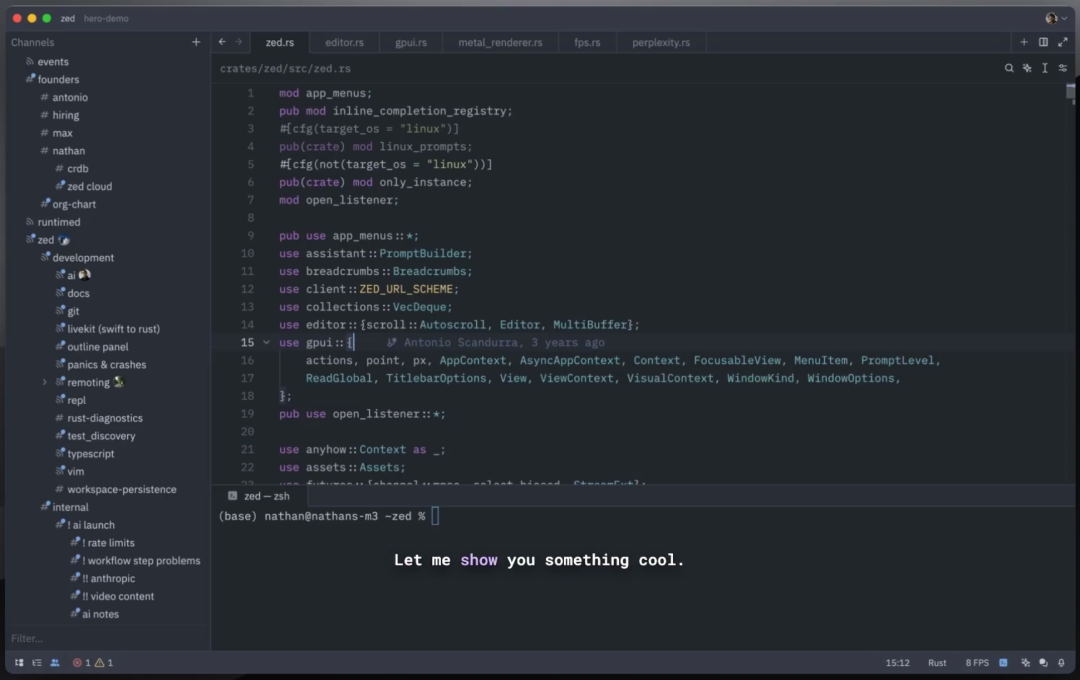Switch to the editor.rs tab

(344, 42)
